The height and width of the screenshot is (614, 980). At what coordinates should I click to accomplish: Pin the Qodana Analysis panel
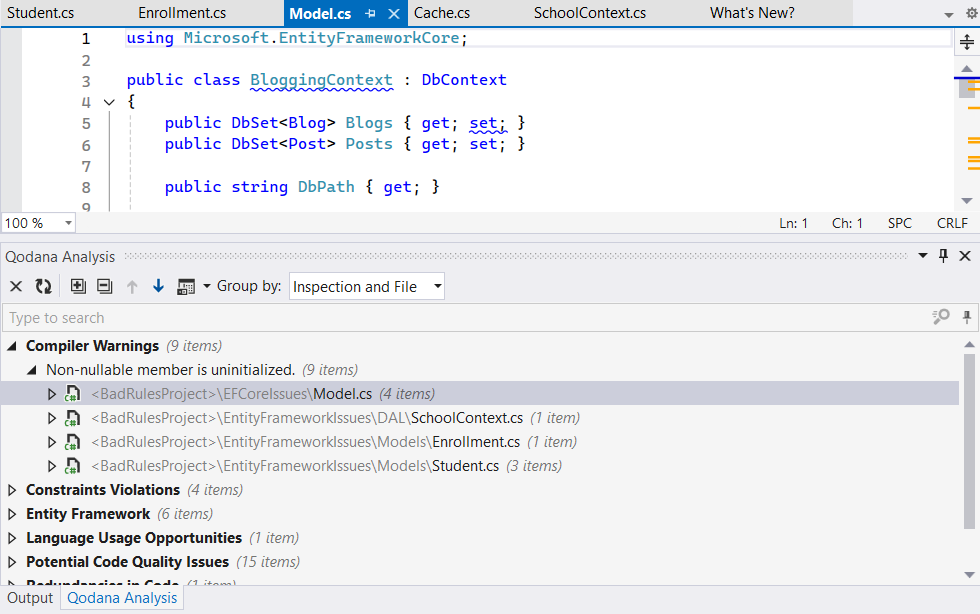coord(942,257)
